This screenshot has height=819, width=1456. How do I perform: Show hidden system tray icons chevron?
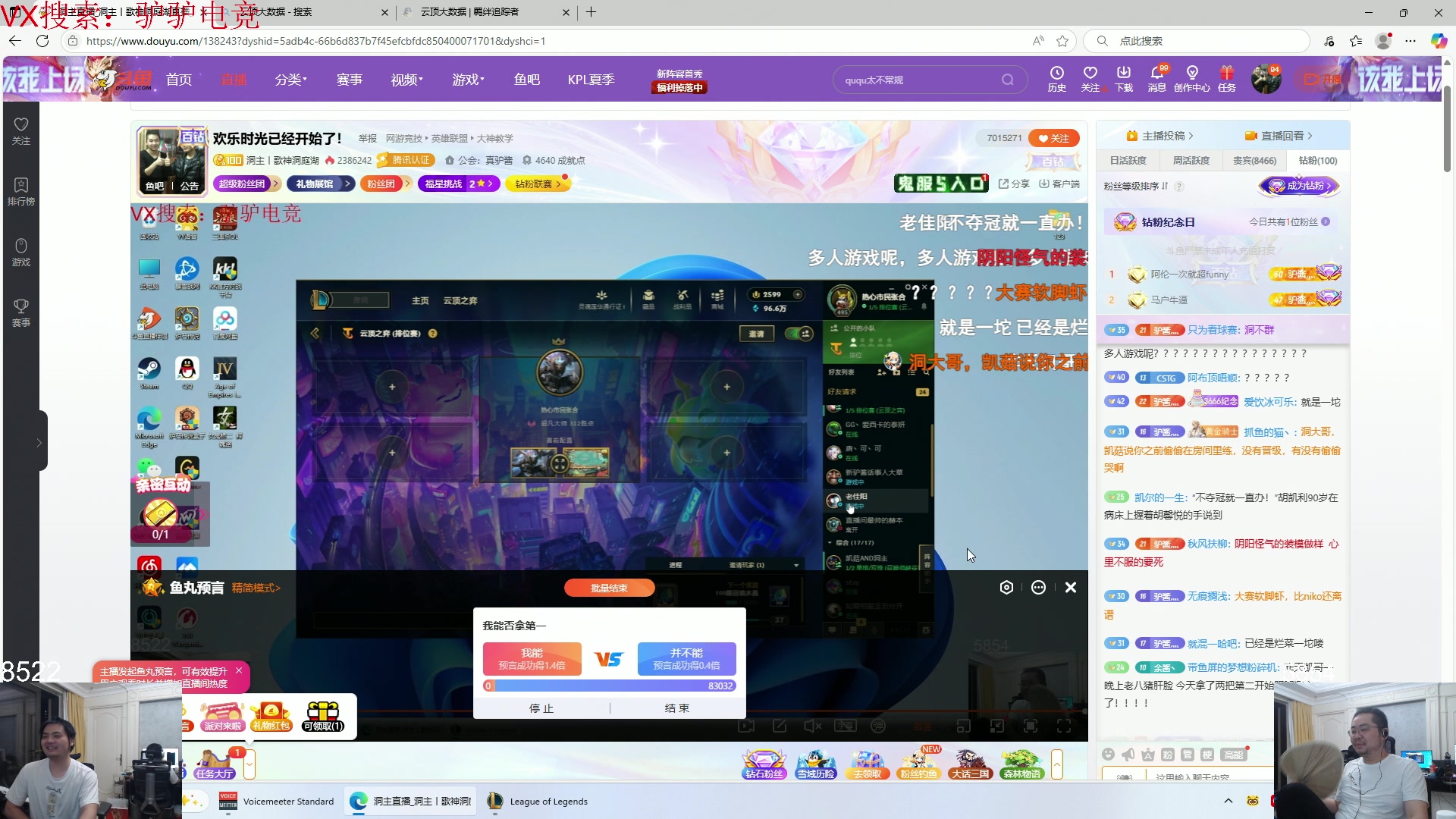pos(1228,802)
